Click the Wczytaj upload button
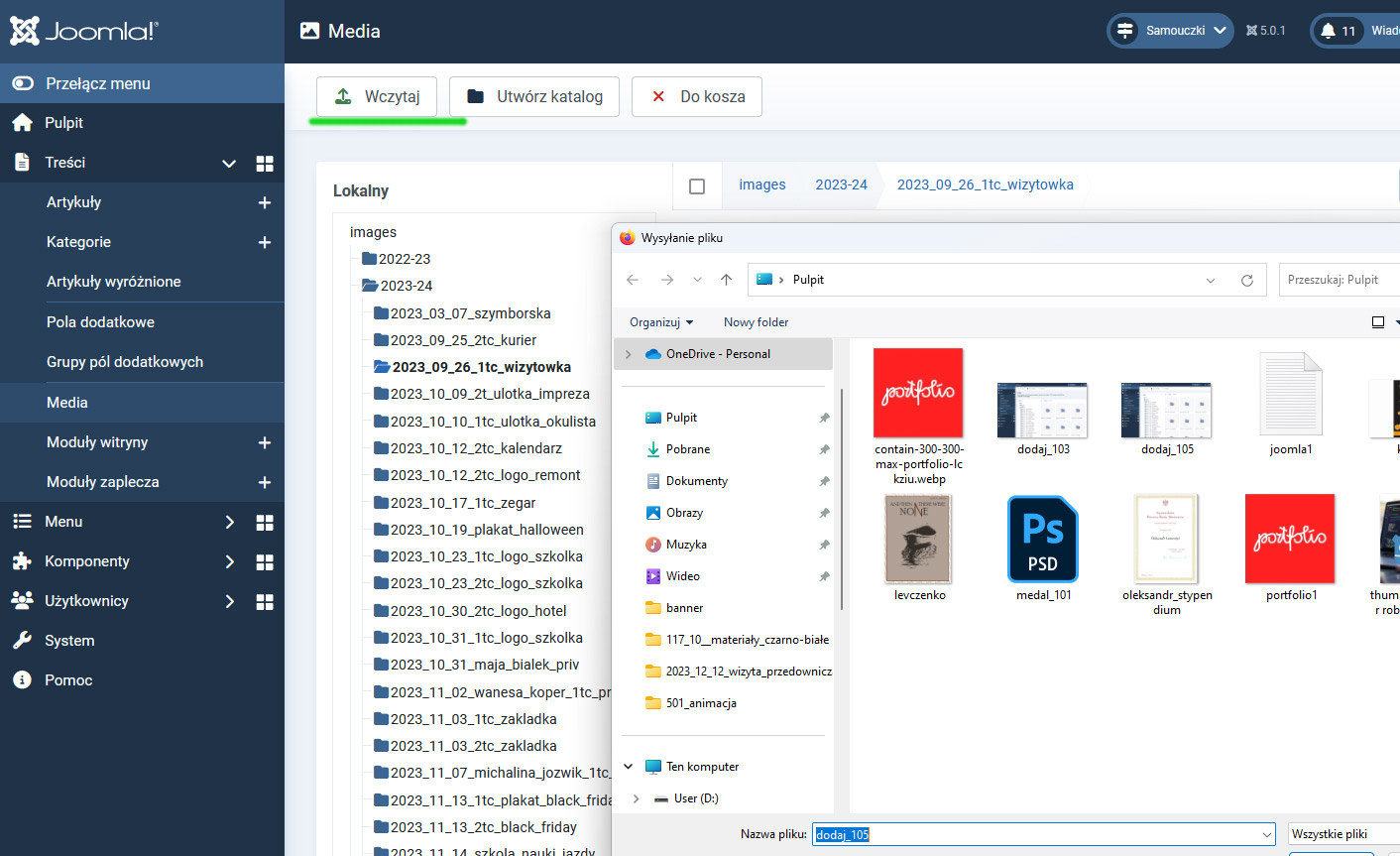Screen dimensions: 1400x856 pyautogui.click(x=377, y=96)
